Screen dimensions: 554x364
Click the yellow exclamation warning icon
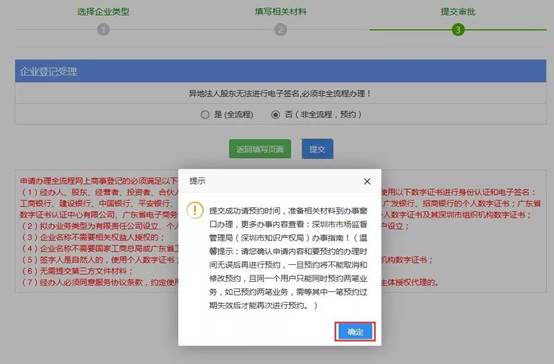195,210
